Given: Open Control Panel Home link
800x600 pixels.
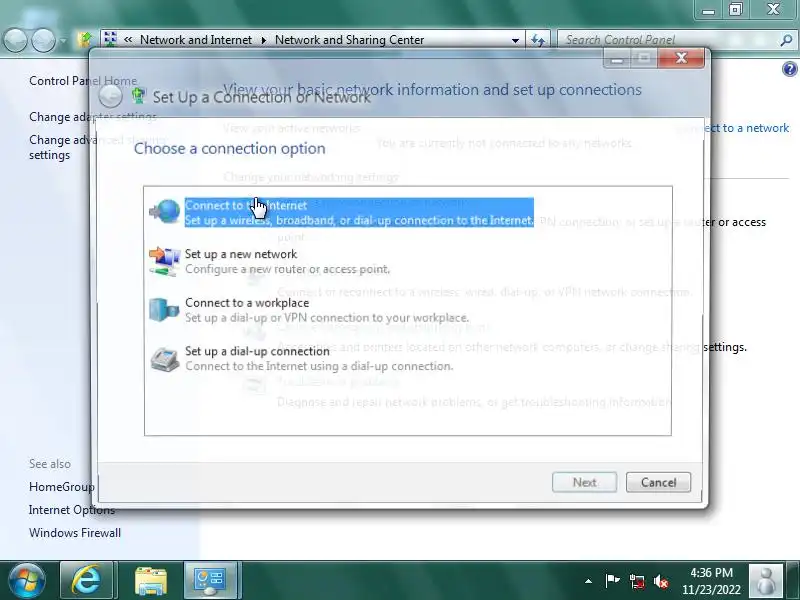Looking at the screenshot, I should pyautogui.click(x=83, y=81).
